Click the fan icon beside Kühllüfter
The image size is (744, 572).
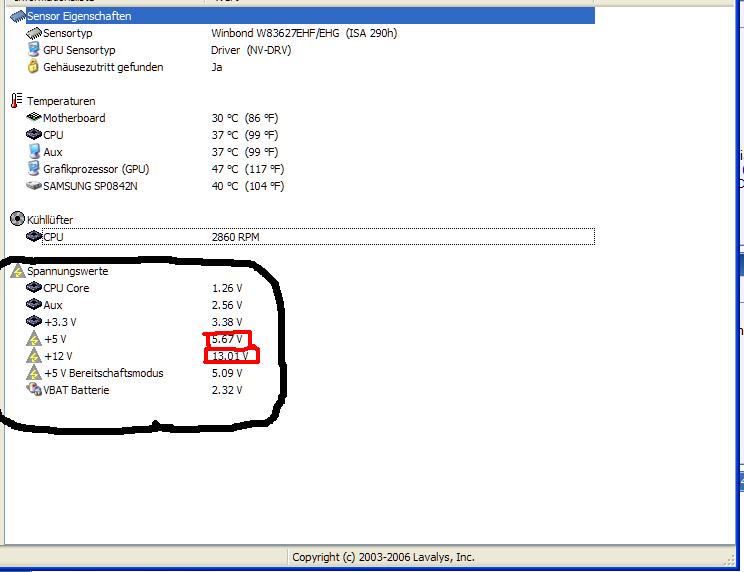click(17, 219)
